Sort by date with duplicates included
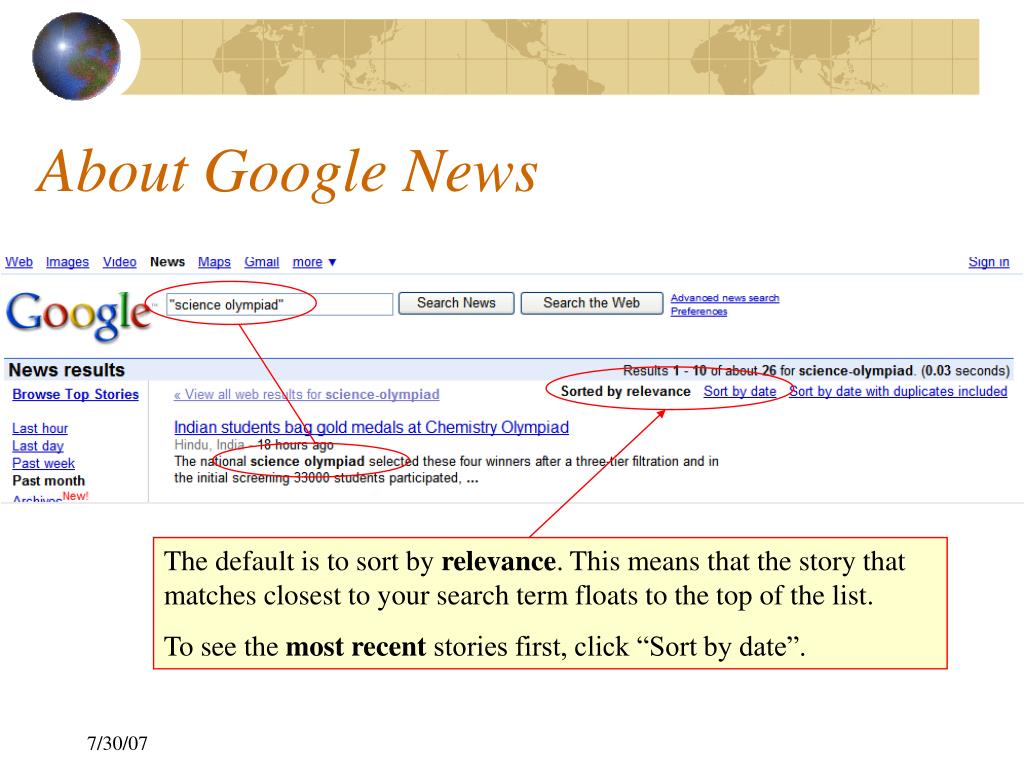This screenshot has height=768, width=1024. (x=898, y=391)
